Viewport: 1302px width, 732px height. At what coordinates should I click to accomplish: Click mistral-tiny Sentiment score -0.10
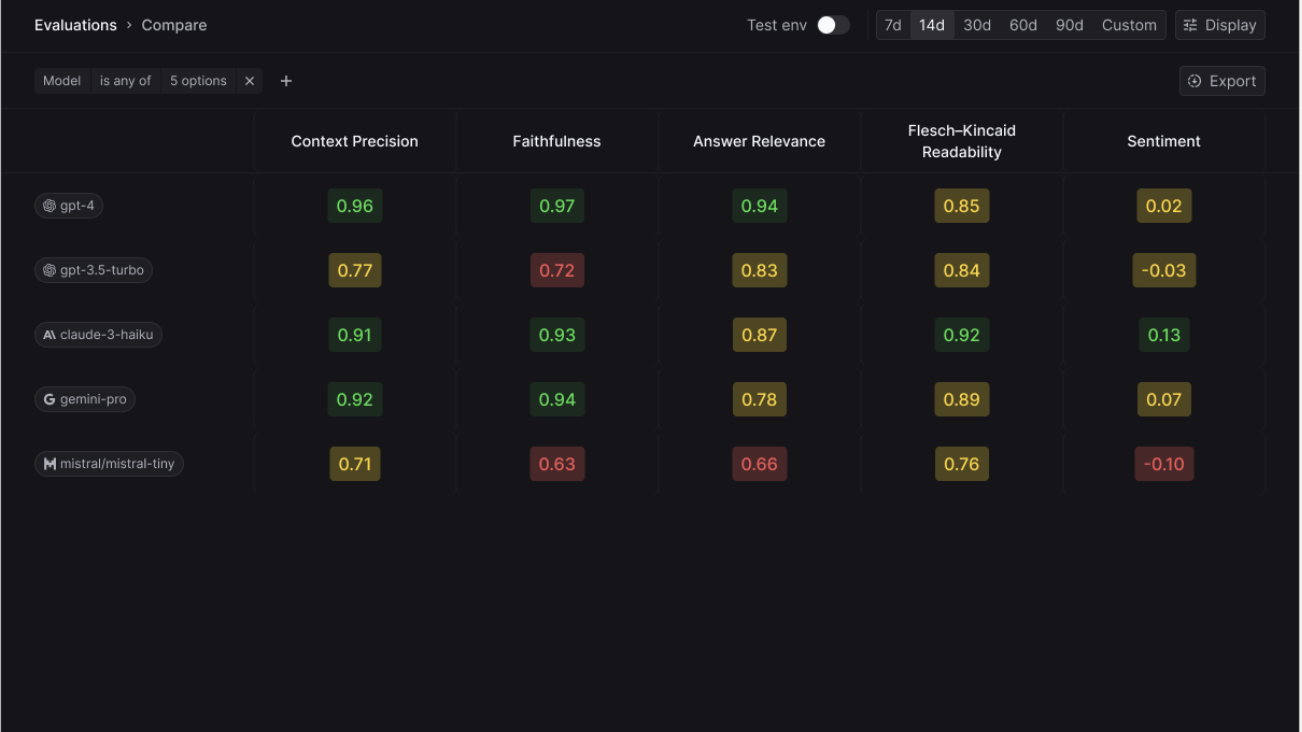pos(1164,464)
